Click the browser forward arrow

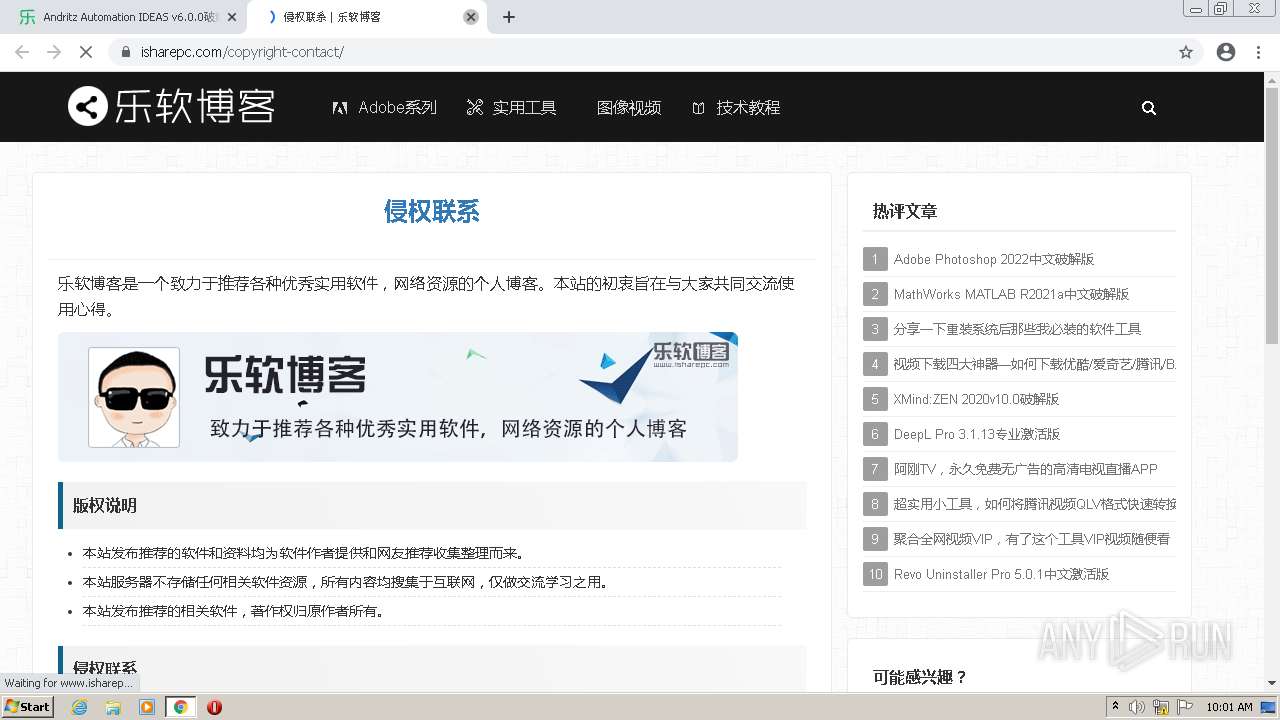pyautogui.click(x=54, y=52)
